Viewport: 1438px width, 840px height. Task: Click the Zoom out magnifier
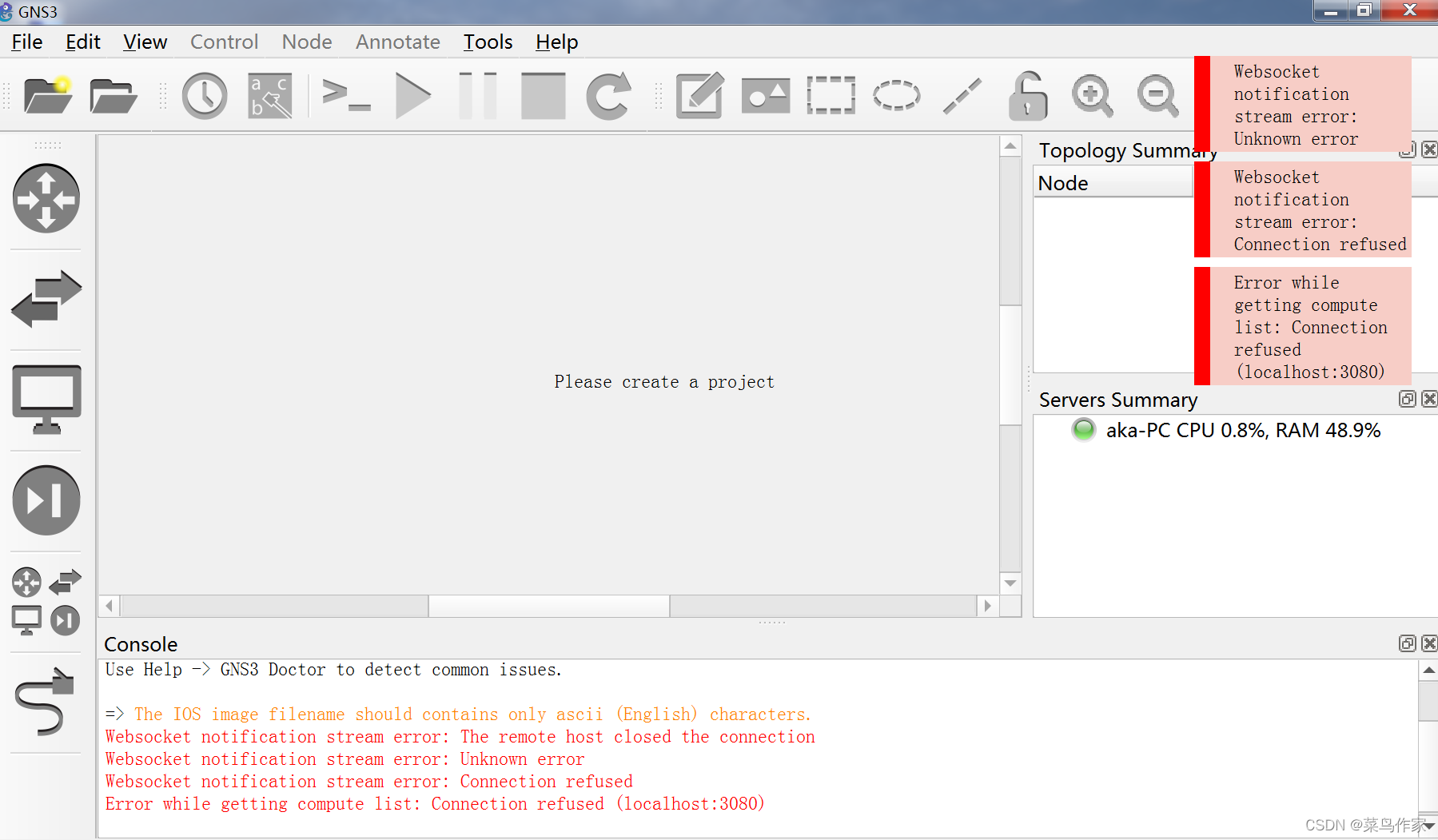pyautogui.click(x=1158, y=96)
